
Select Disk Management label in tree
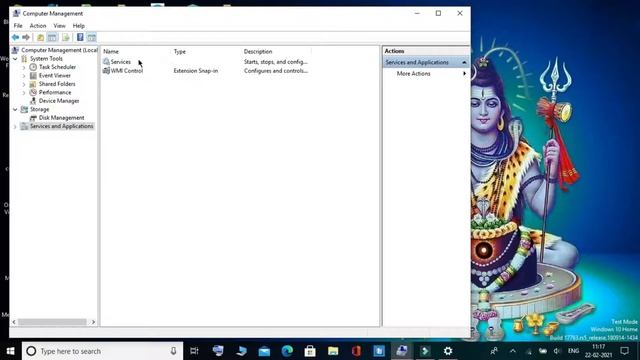click(x=62, y=118)
